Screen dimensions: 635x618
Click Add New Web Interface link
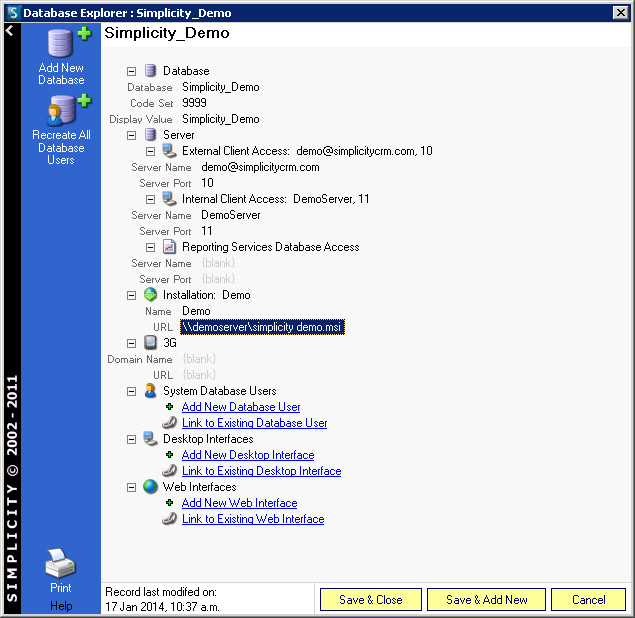tap(239, 503)
